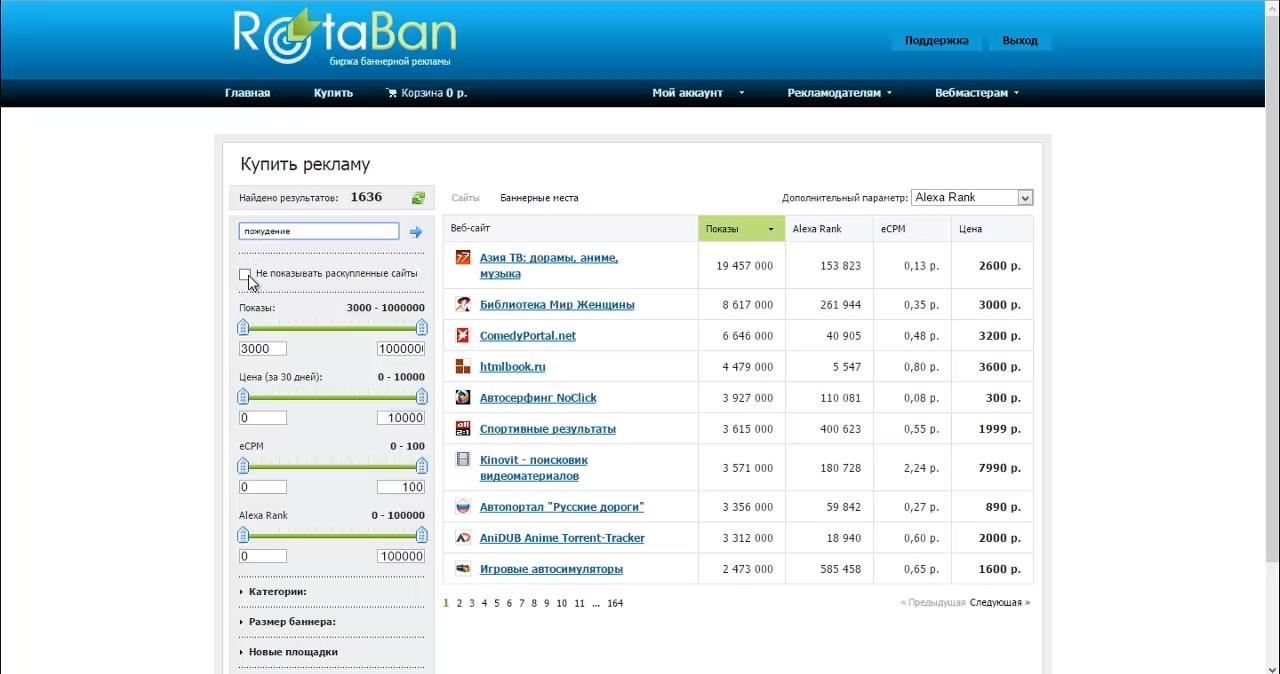Click favicon of Азия ТВ site
Screen dimensions: 1280x674
(463, 257)
